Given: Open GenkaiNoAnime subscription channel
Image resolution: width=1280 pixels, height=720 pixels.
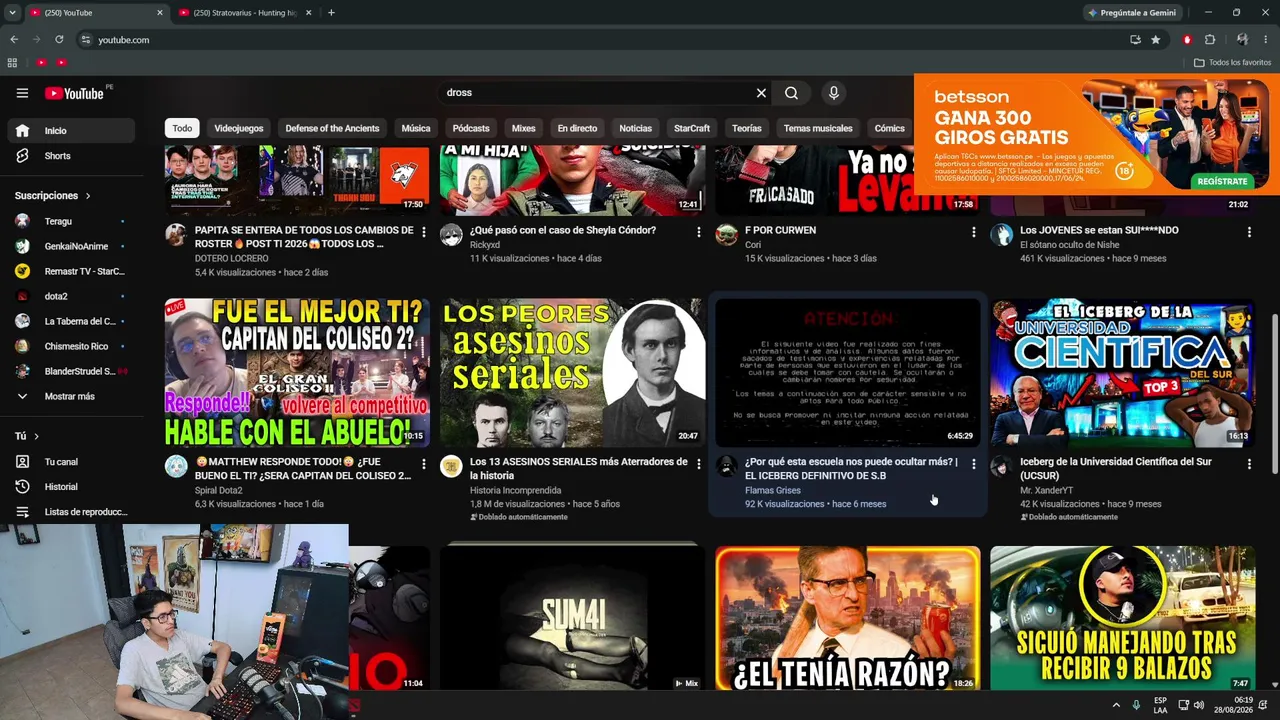Looking at the screenshot, I should (71, 246).
